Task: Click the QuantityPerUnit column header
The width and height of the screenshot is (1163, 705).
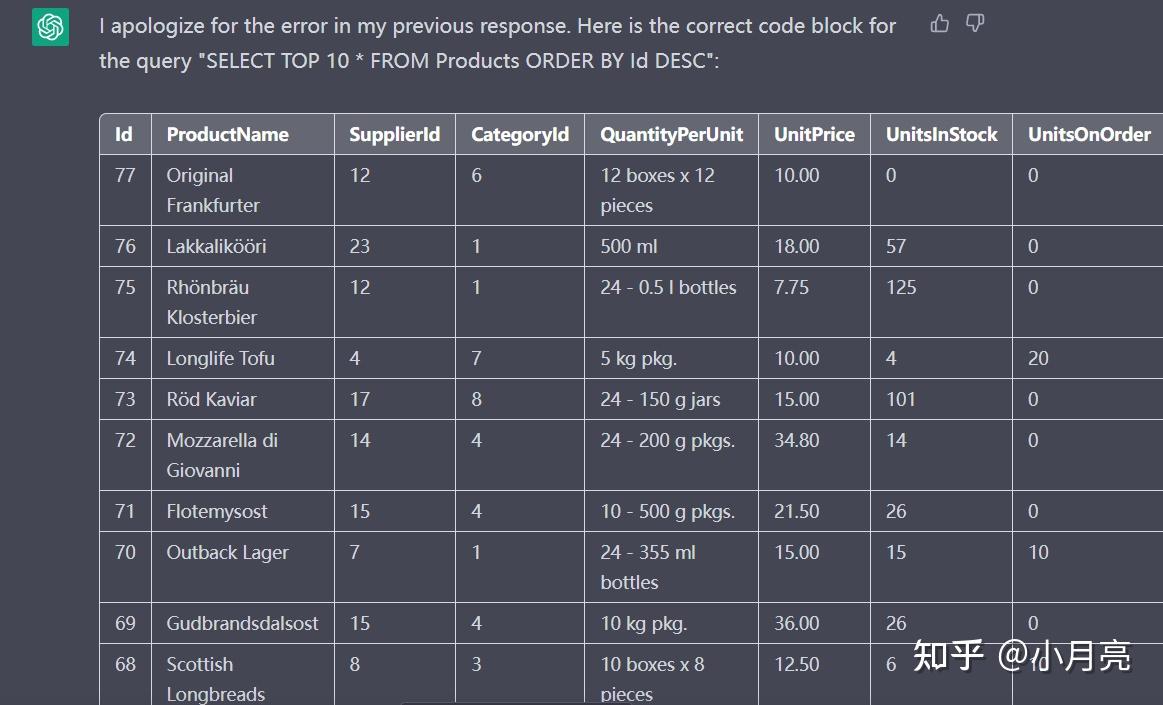Action: [671, 134]
